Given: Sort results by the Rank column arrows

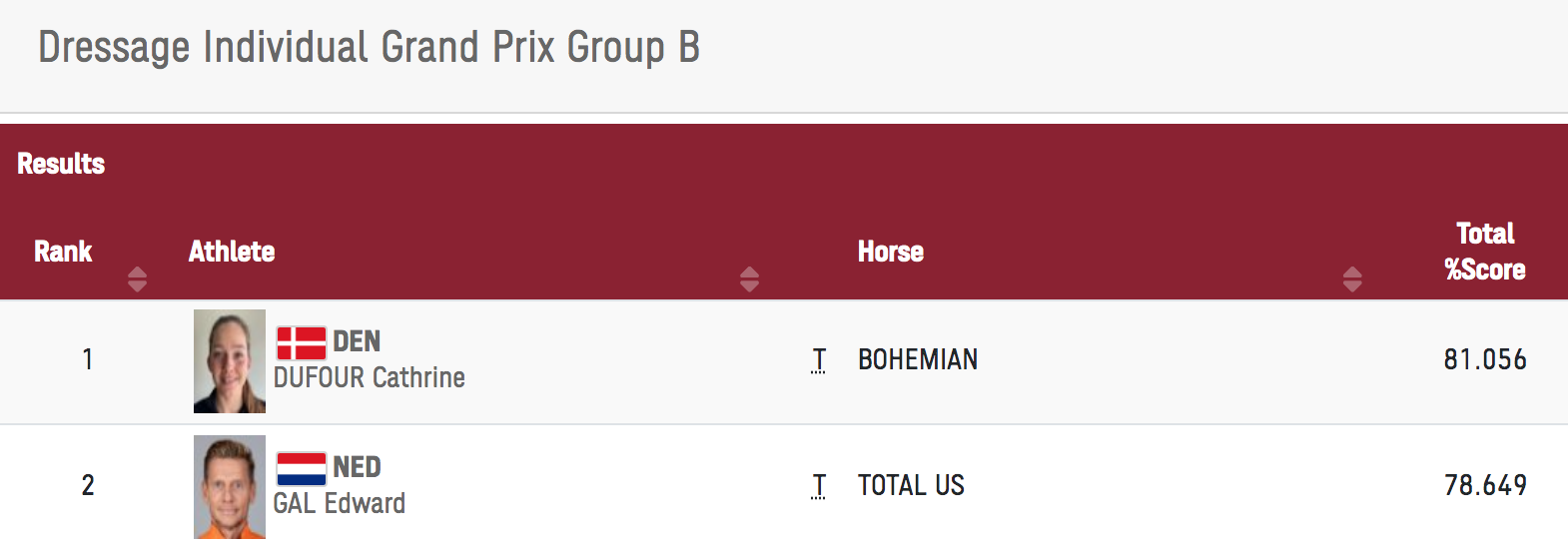Looking at the screenshot, I should tap(138, 279).
